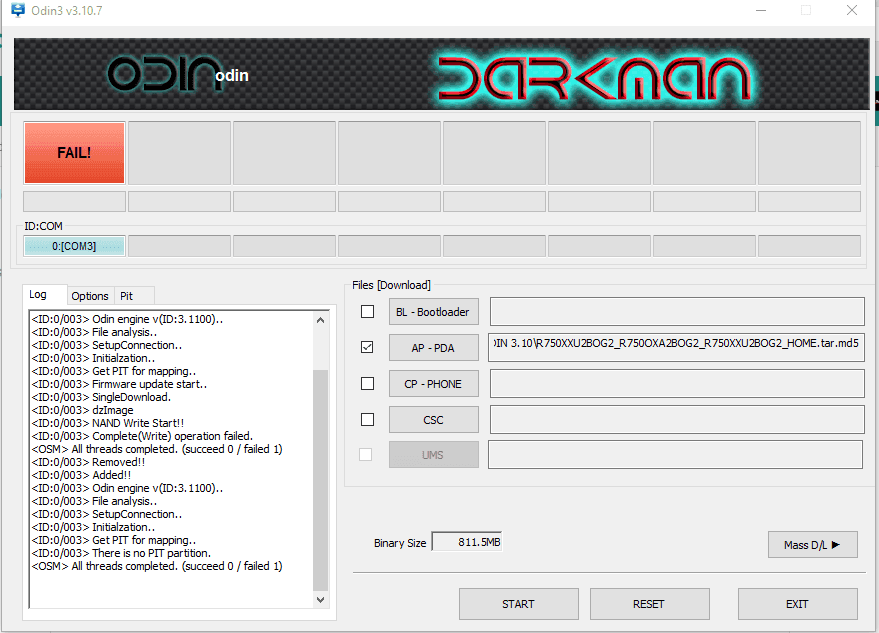Image resolution: width=879 pixels, height=633 pixels.
Task: Click the log vertical scrollbar thumb
Action: point(321,480)
